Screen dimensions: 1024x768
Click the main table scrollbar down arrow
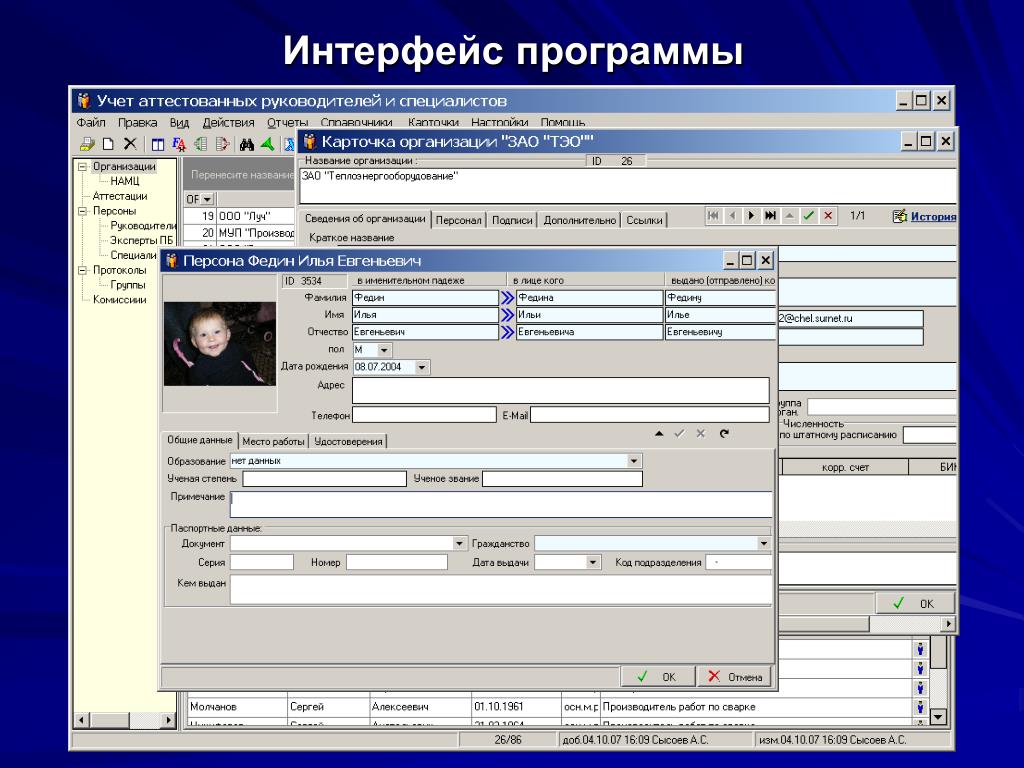coord(938,716)
